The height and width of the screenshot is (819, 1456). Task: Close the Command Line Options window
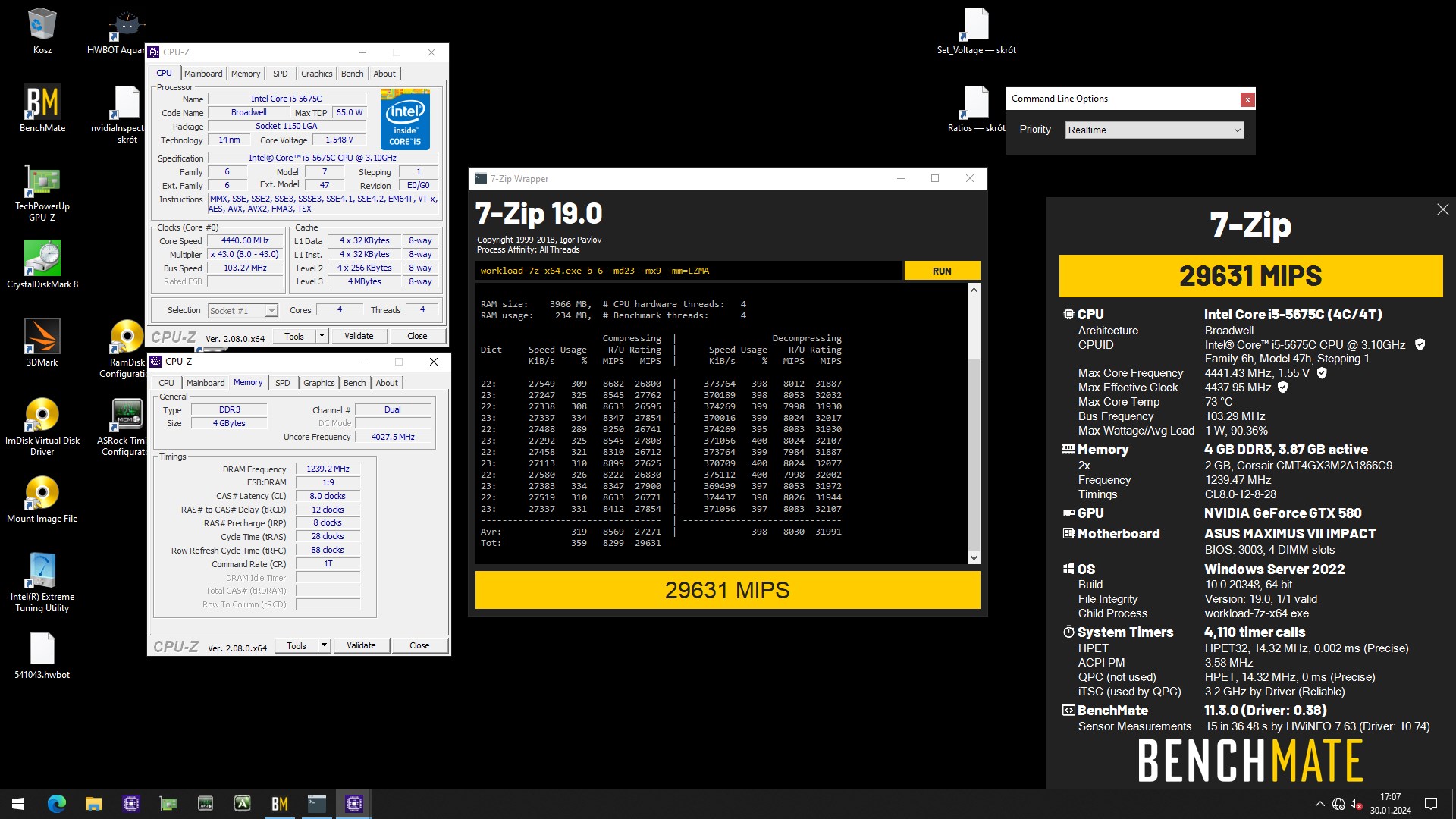click(1247, 99)
